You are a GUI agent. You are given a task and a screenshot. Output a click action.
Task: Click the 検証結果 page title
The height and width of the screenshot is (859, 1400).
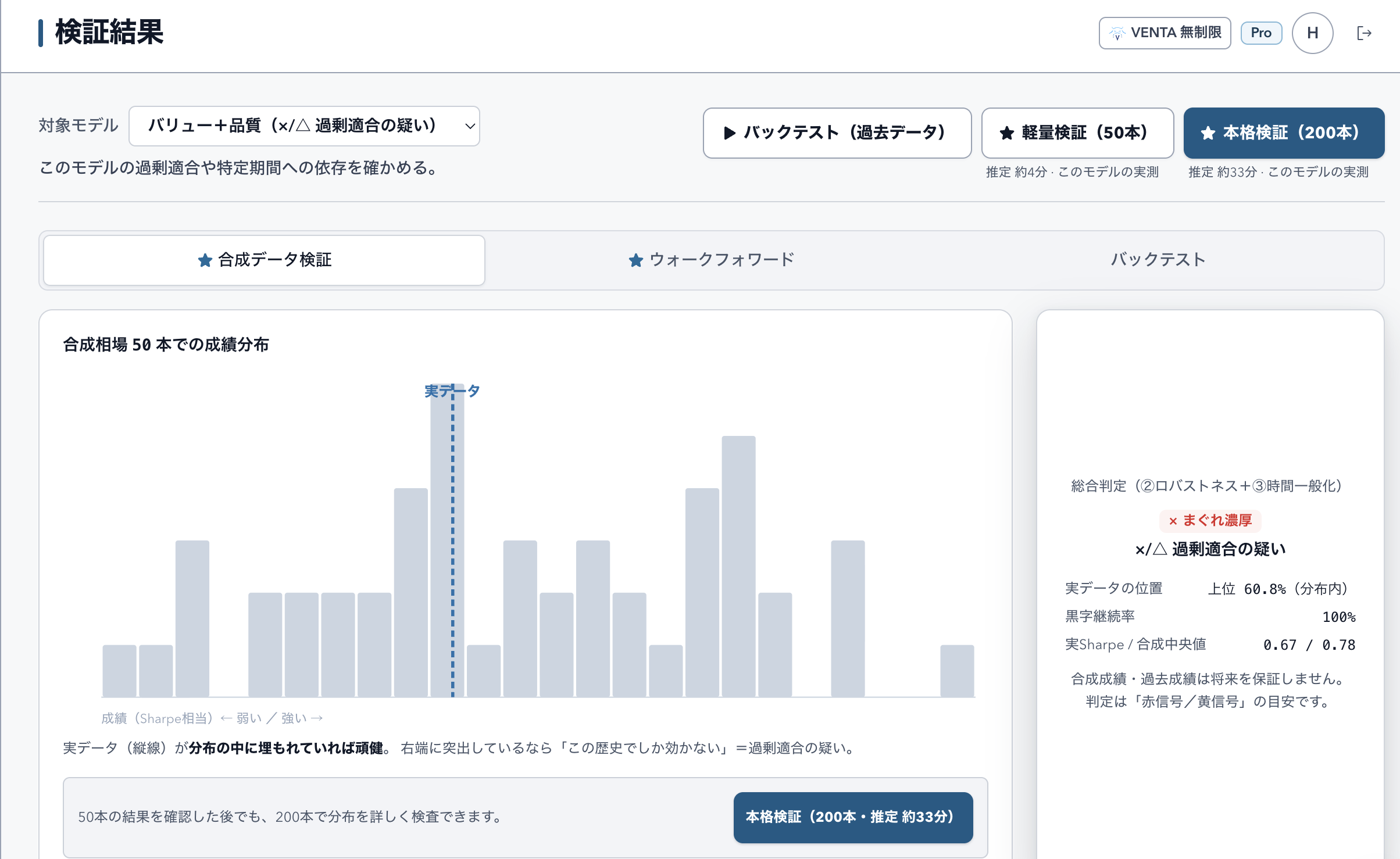click(x=109, y=32)
